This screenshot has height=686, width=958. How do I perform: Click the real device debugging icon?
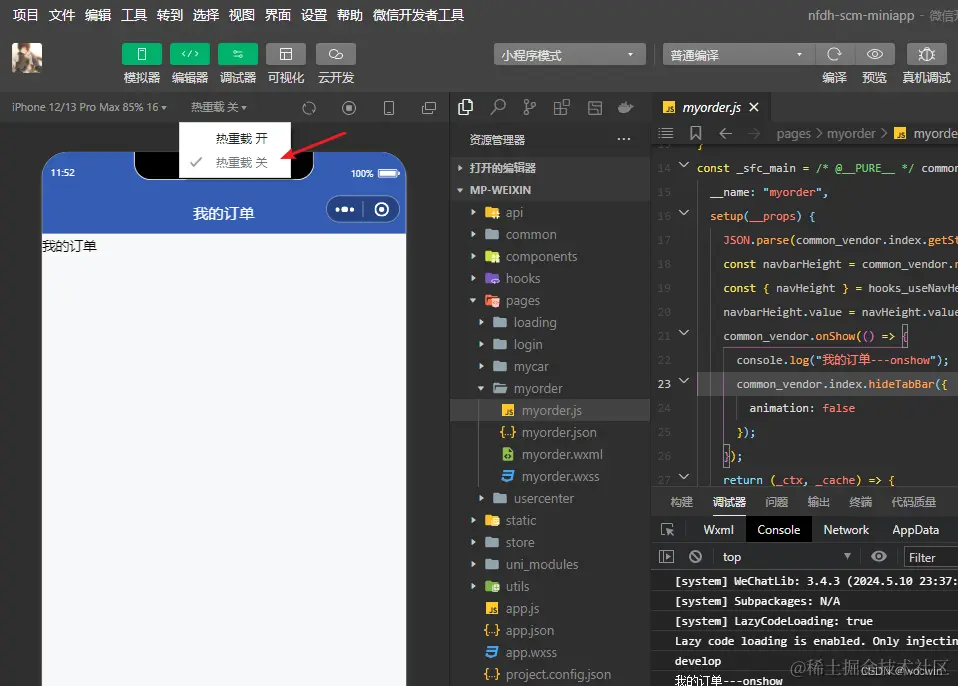coord(926,54)
